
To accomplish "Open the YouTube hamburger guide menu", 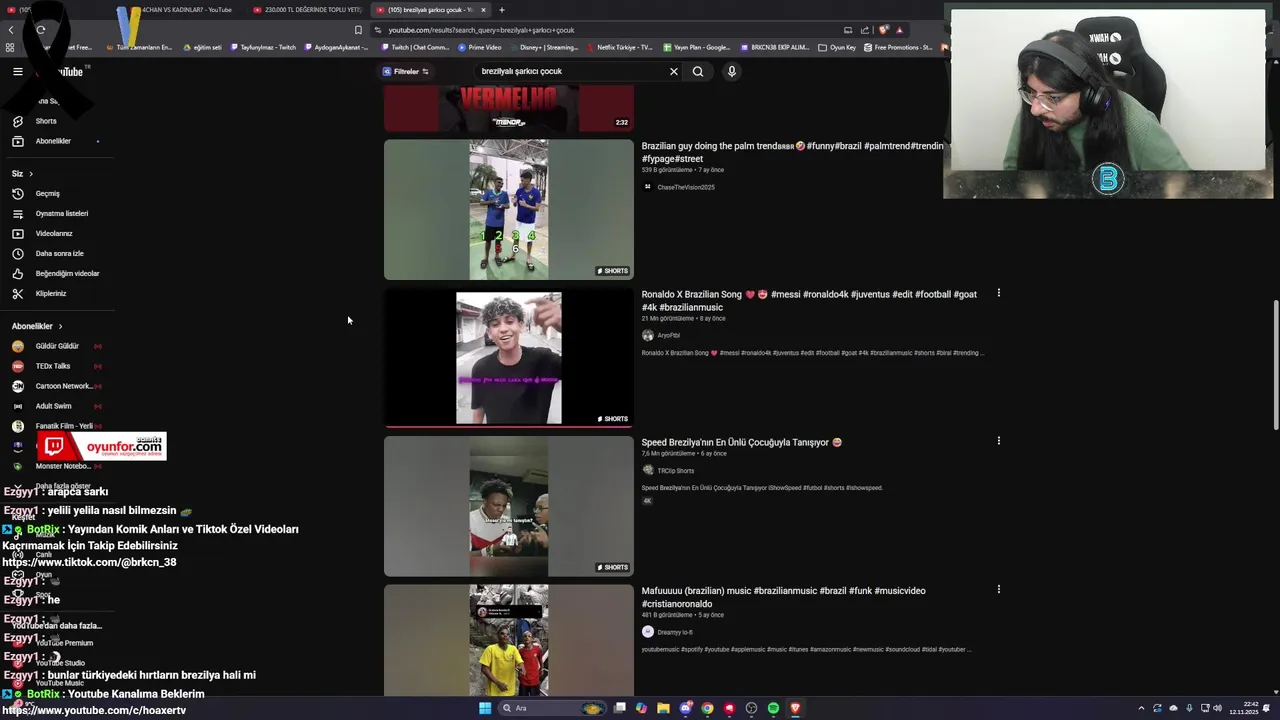I will [x=17, y=71].
